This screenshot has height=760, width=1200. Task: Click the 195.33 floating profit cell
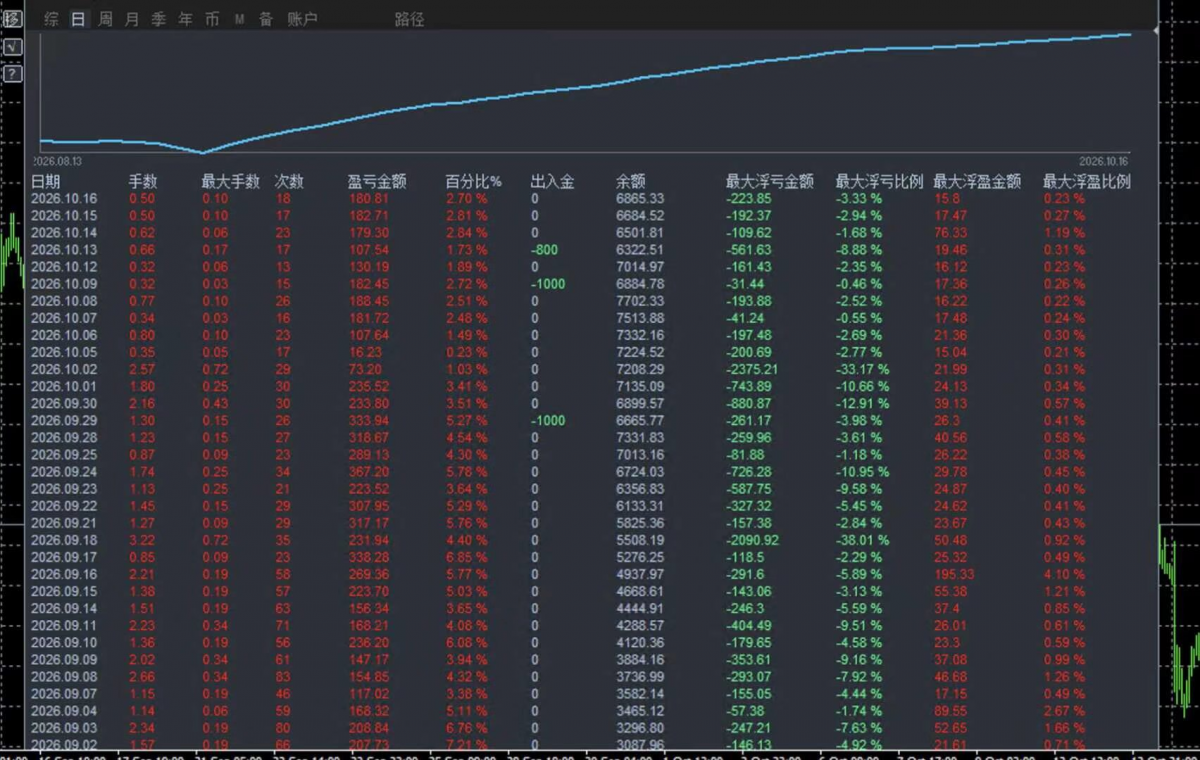click(954, 574)
